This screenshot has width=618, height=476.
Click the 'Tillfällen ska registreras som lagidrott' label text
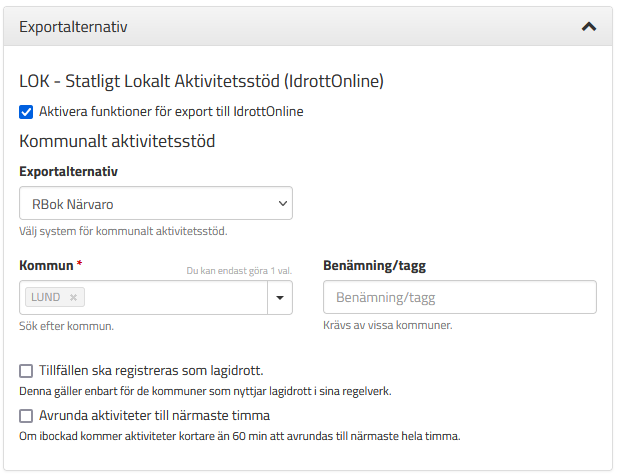151,370
